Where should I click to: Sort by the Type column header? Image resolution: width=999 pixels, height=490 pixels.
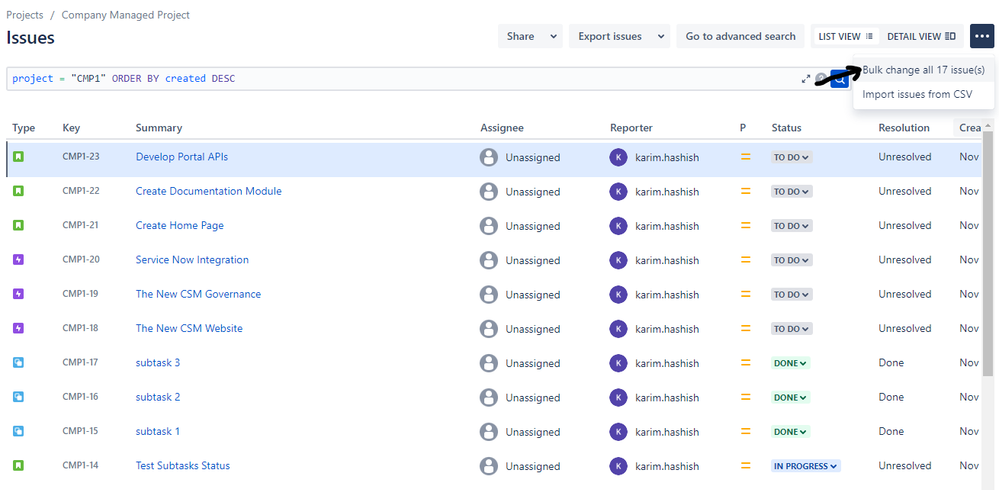pos(24,127)
